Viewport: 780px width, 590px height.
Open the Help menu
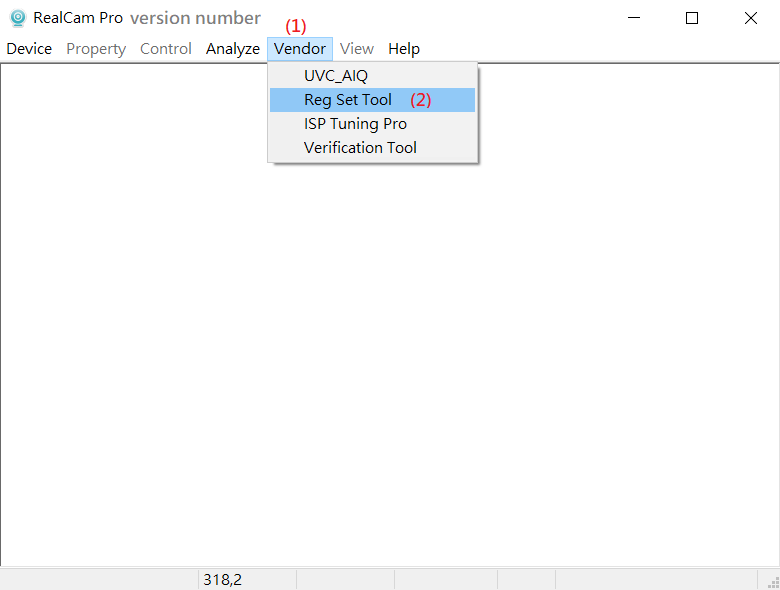[x=404, y=49]
